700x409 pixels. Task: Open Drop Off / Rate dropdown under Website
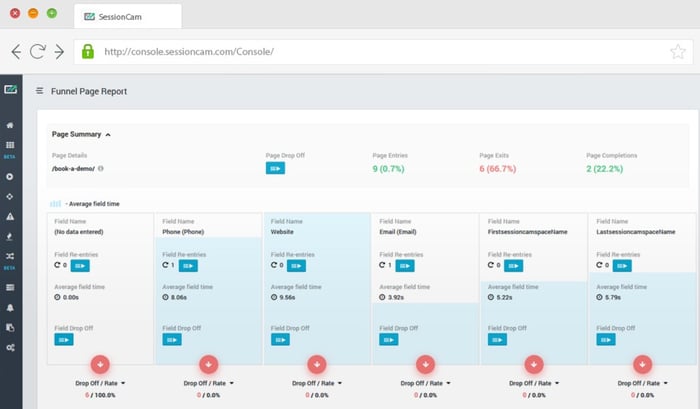pyautogui.click(x=316, y=383)
